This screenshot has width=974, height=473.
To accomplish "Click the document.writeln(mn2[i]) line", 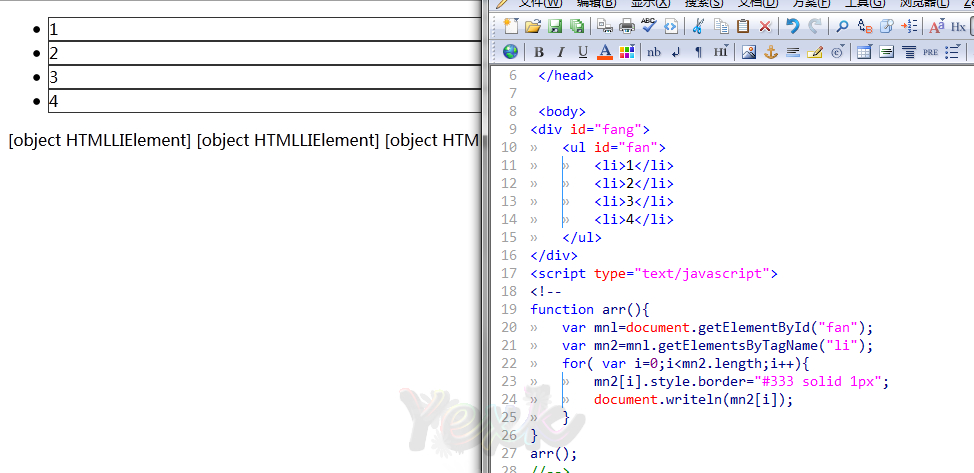I will pos(694,399).
